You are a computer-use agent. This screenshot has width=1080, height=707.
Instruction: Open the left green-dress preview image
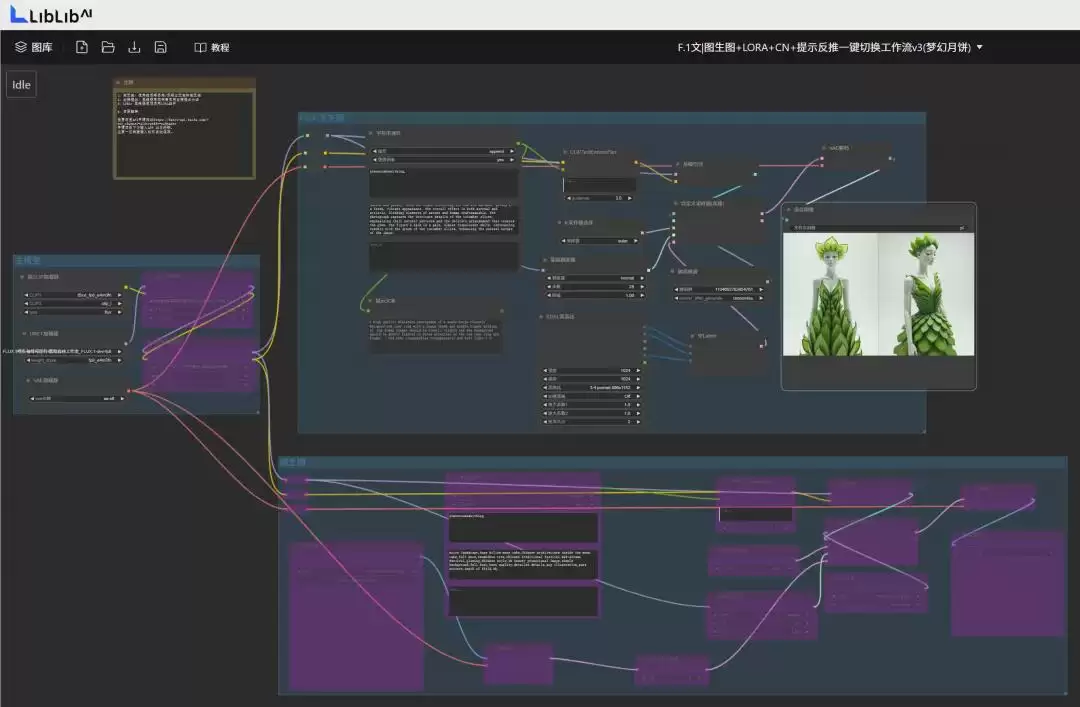point(830,294)
